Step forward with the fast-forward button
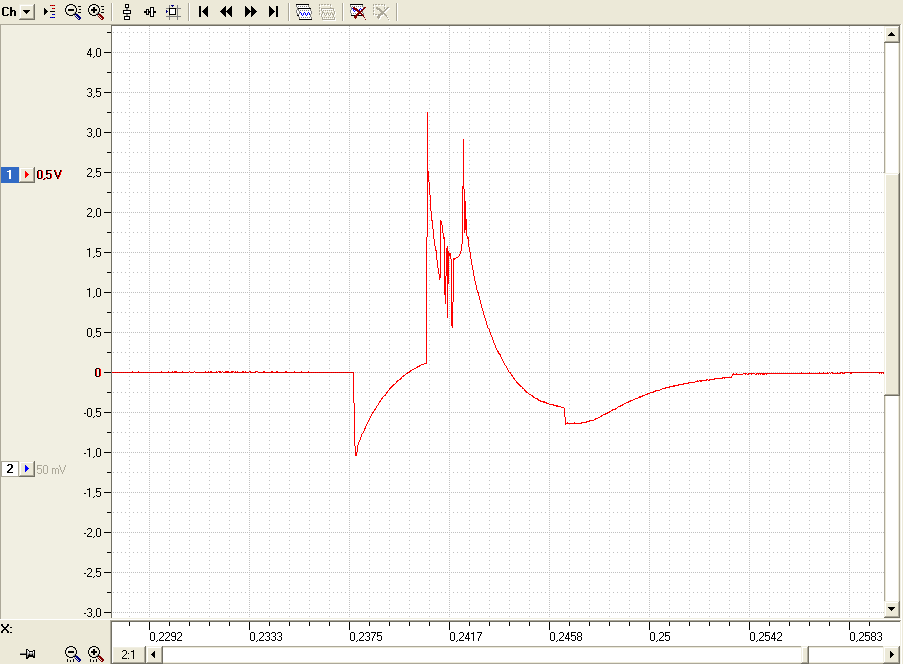Viewport: 903px width, 664px height. pyautogui.click(x=250, y=12)
